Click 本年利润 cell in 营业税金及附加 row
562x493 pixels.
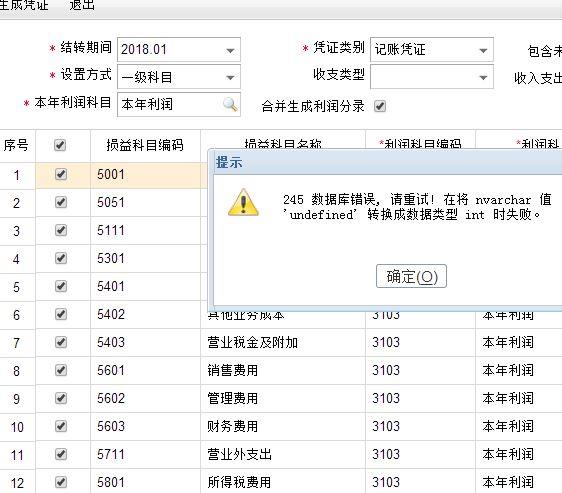point(519,342)
